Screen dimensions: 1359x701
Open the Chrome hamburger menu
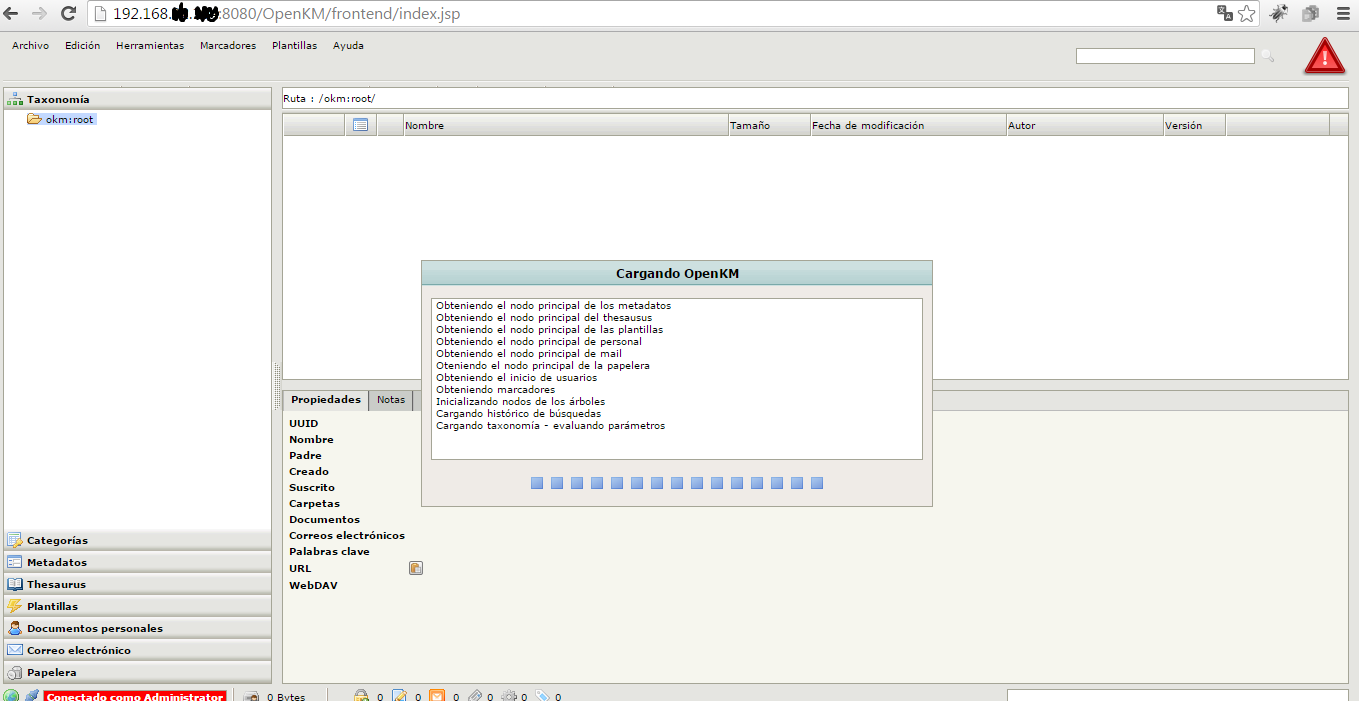(x=1342, y=14)
